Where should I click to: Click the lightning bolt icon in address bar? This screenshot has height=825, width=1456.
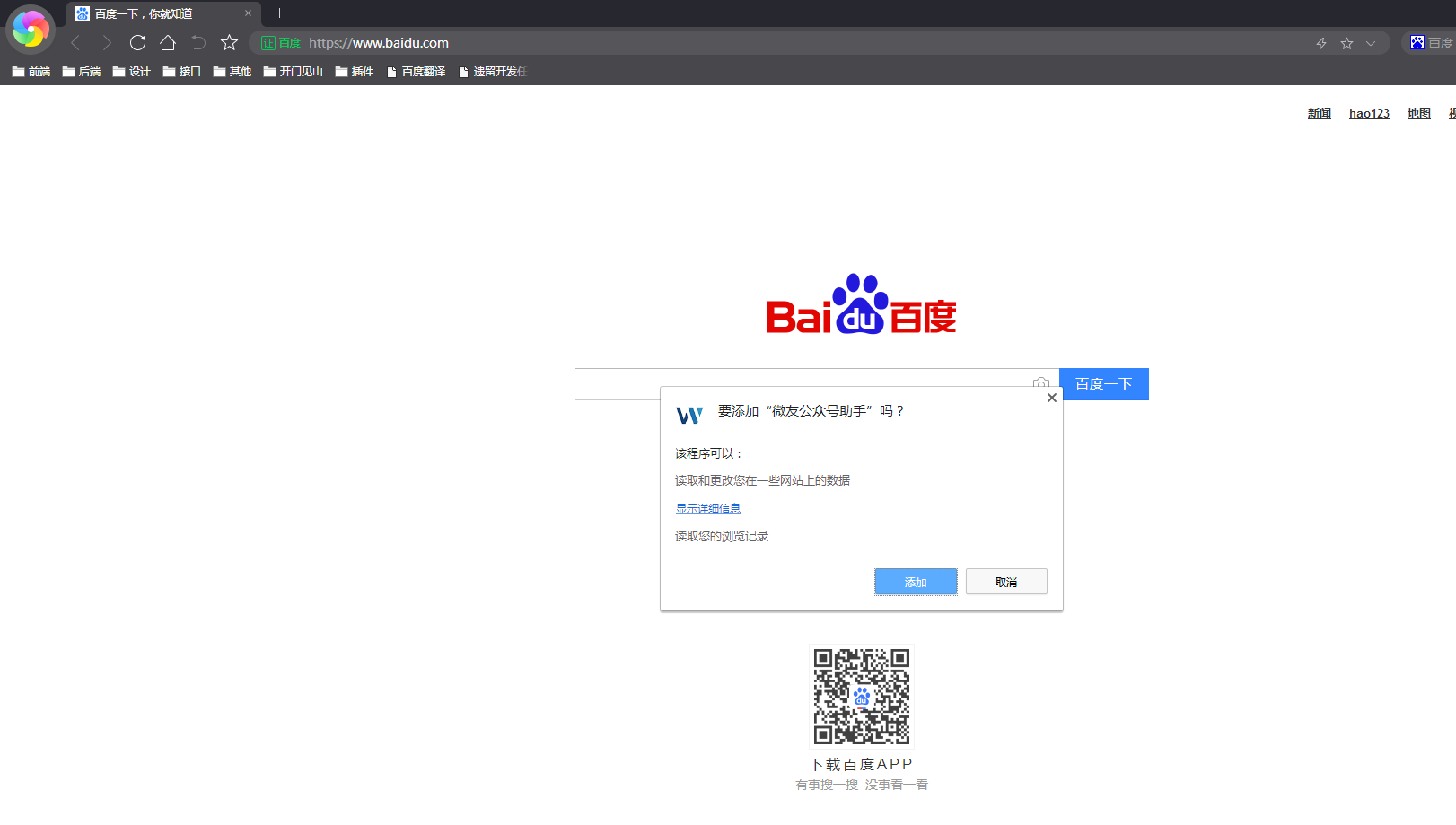pos(1321,43)
